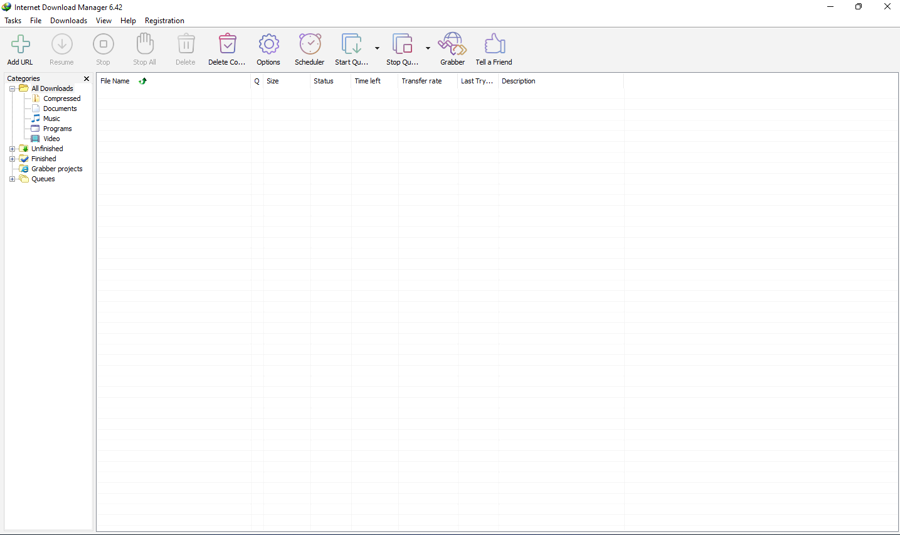The width and height of the screenshot is (900, 535).
Task: Click the IDM logo in title bar
Action: (6, 7)
